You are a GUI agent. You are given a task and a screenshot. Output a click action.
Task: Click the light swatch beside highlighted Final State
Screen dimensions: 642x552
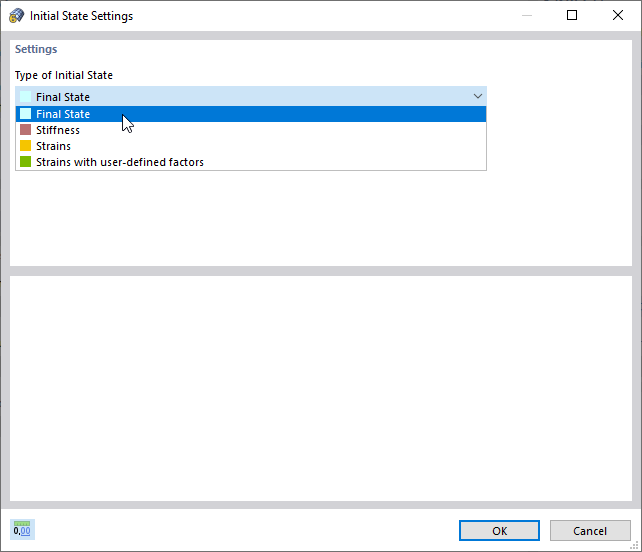click(26, 114)
